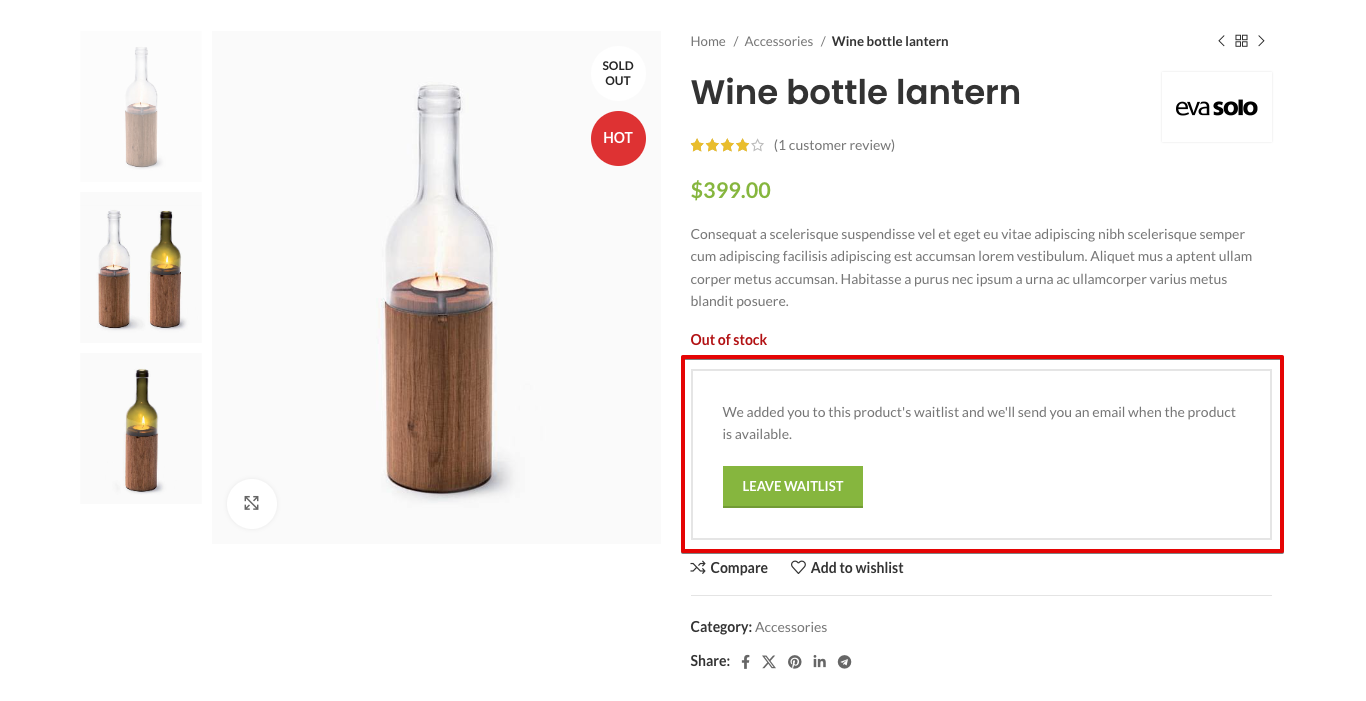Share on Pinterest icon
This screenshot has height=701, width=1366.
click(x=794, y=662)
